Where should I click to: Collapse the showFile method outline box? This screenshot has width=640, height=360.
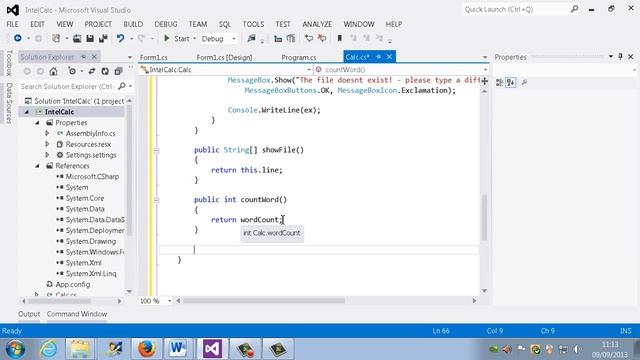[156, 150]
